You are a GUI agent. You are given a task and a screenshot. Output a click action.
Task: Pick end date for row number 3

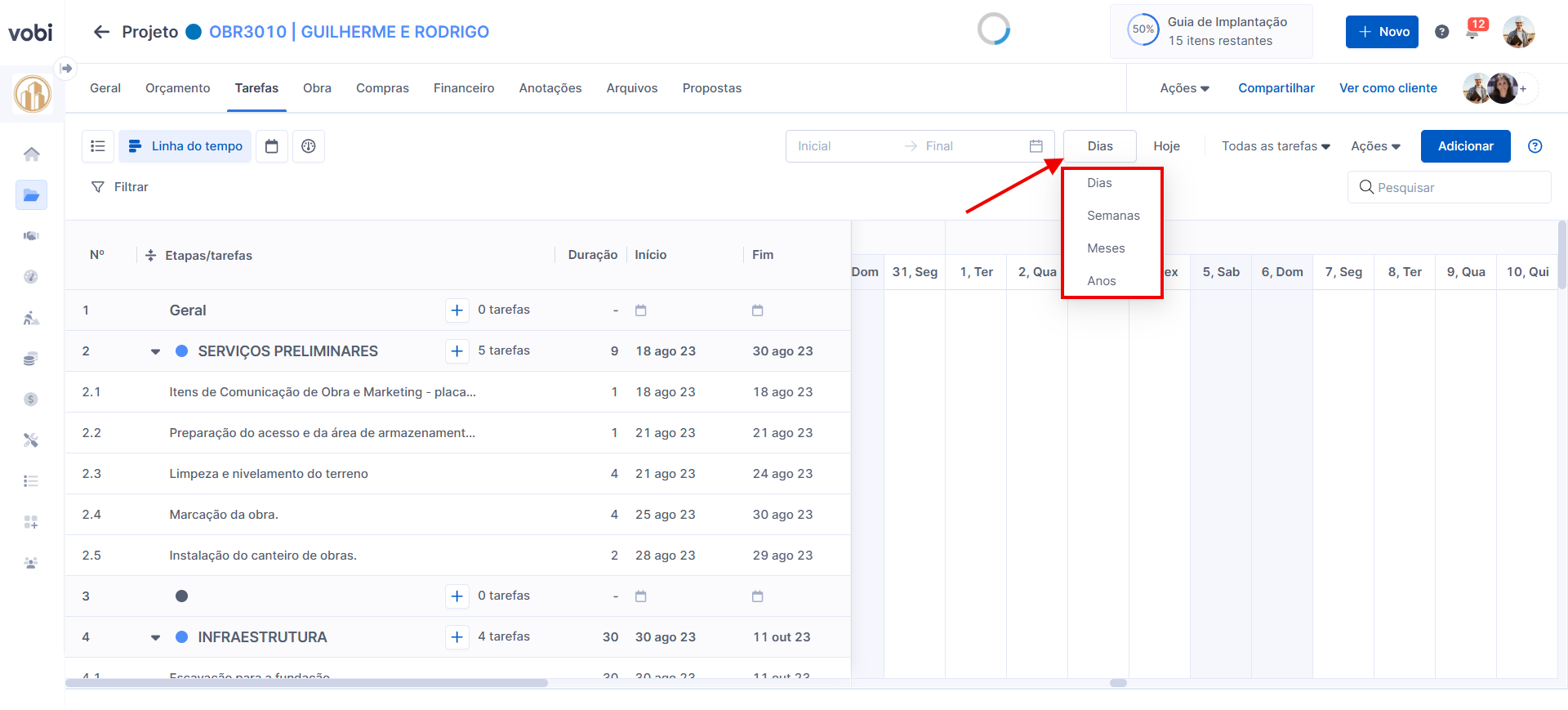pos(758,596)
